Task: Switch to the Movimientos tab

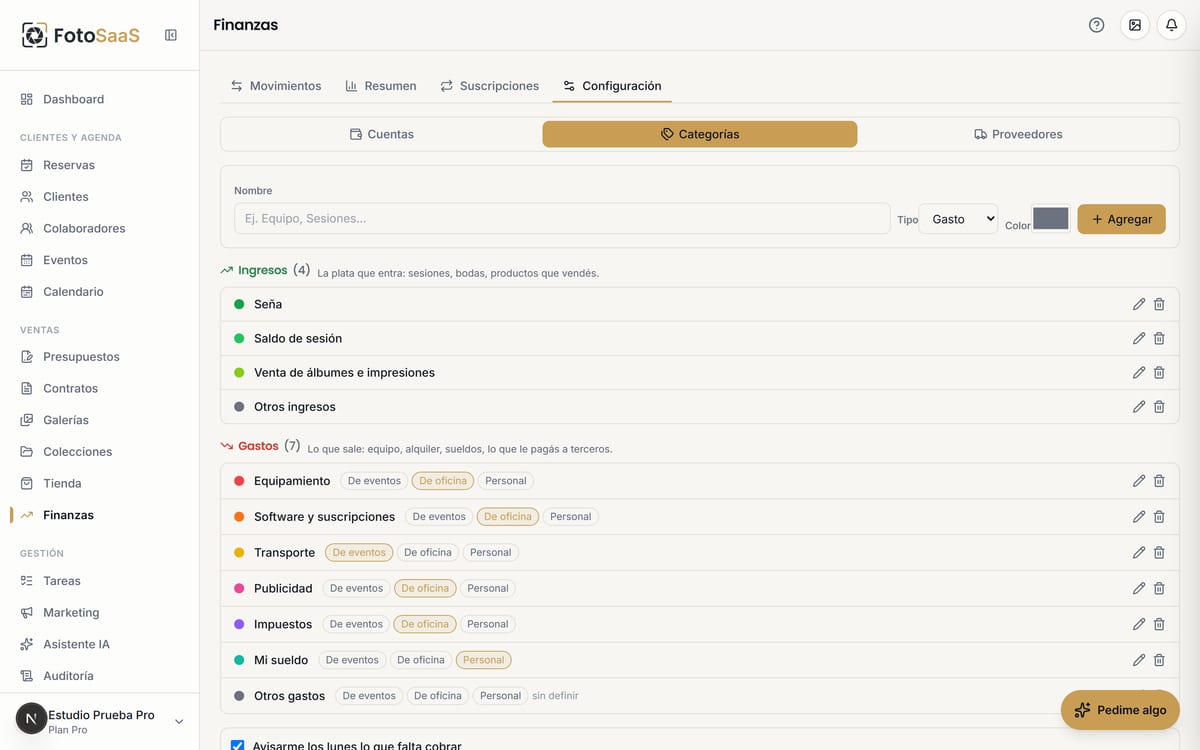Action: coord(276,86)
